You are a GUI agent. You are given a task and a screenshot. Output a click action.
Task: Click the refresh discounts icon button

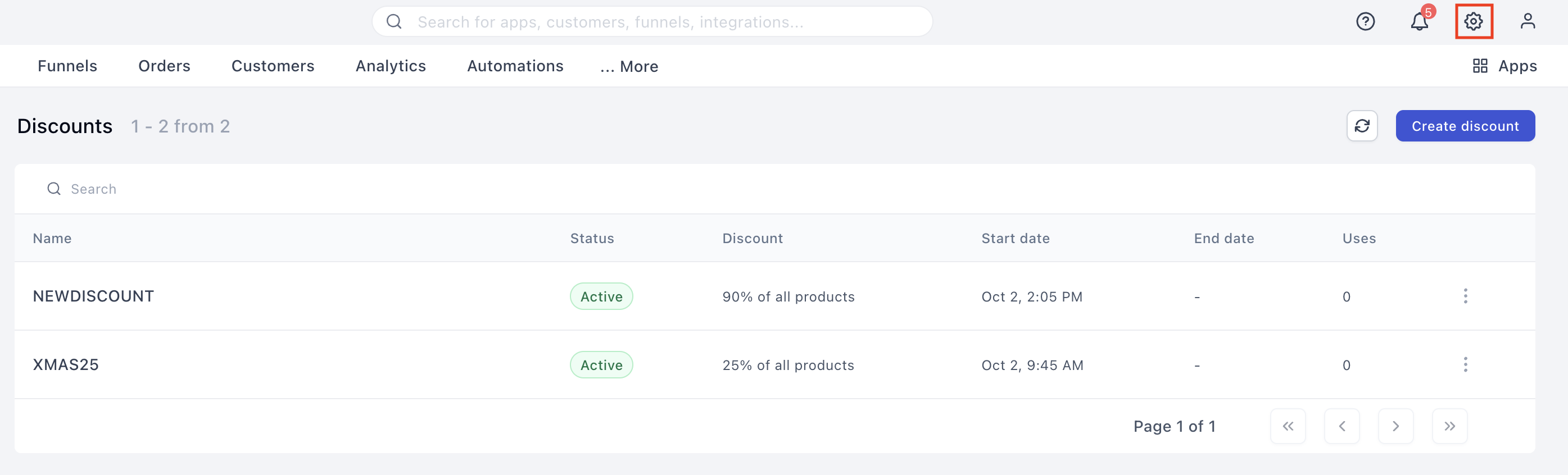coord(1362,126)
